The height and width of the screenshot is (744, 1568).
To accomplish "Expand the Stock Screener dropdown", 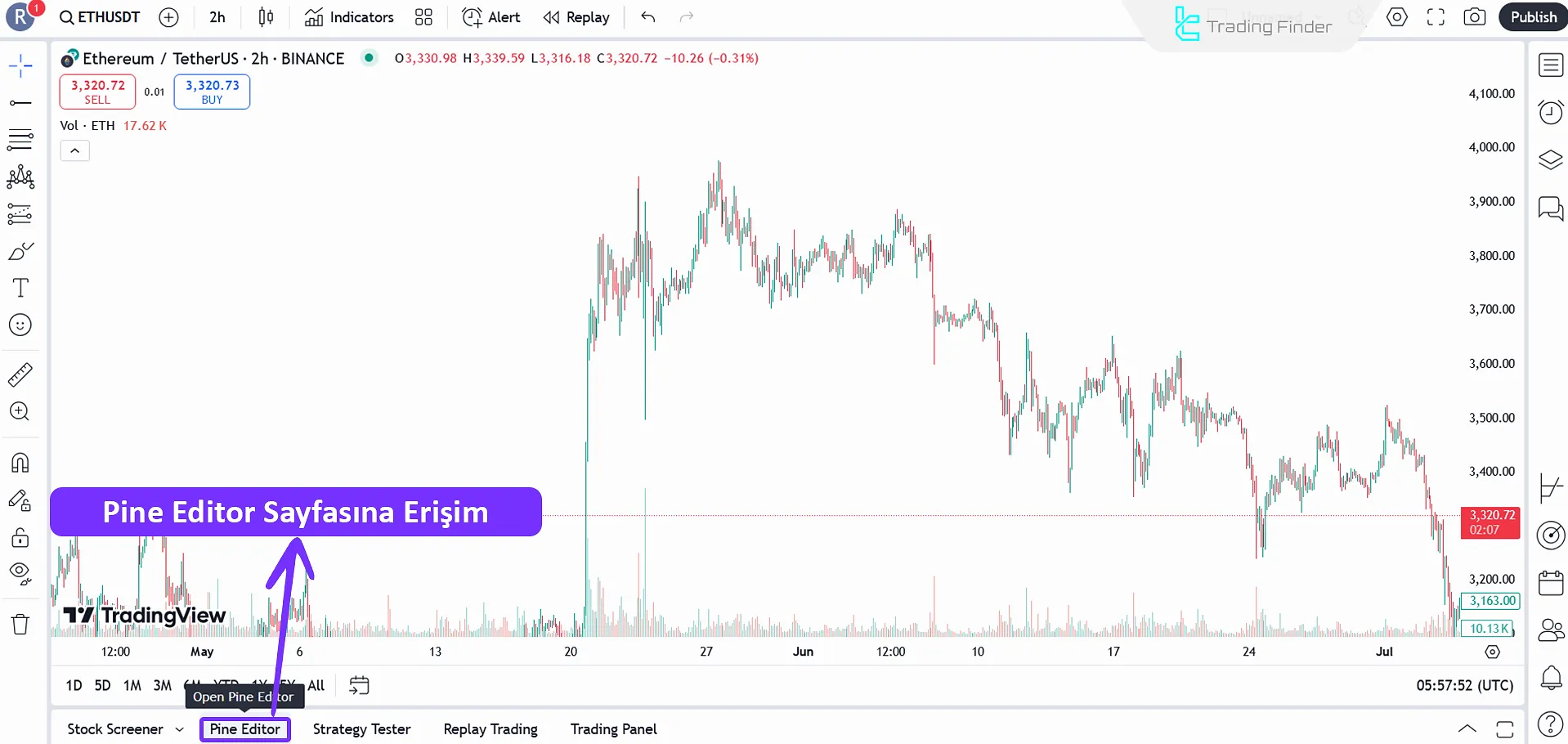I will [x=181, y=728].
